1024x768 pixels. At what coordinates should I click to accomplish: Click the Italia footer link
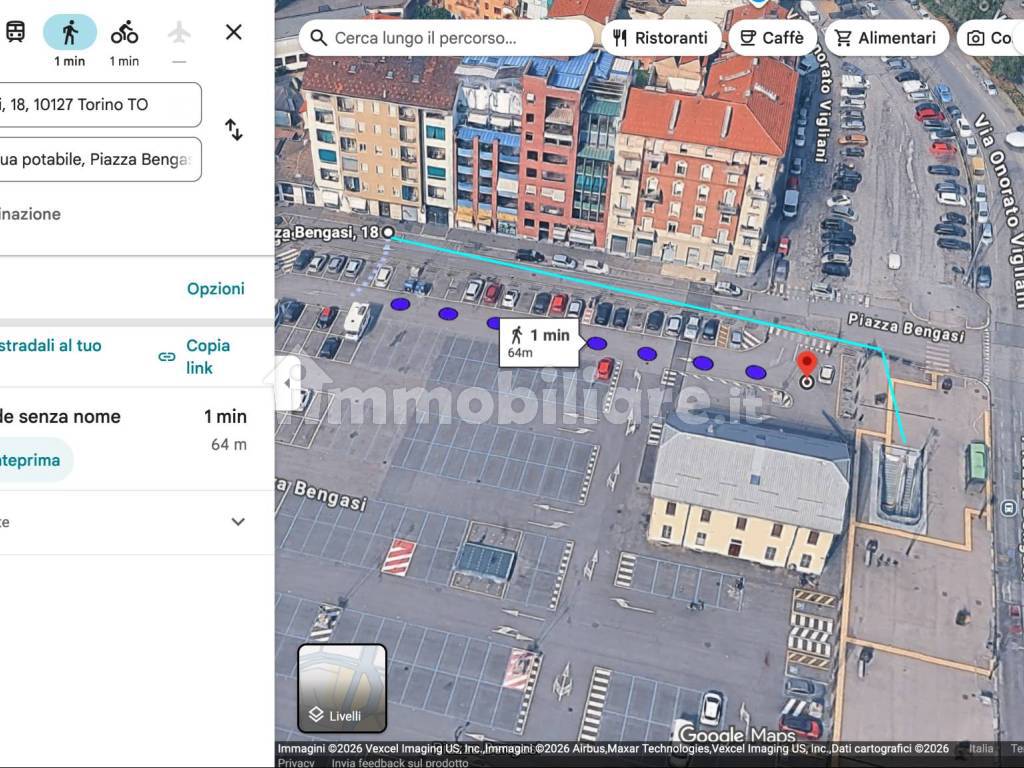[981, 748]
